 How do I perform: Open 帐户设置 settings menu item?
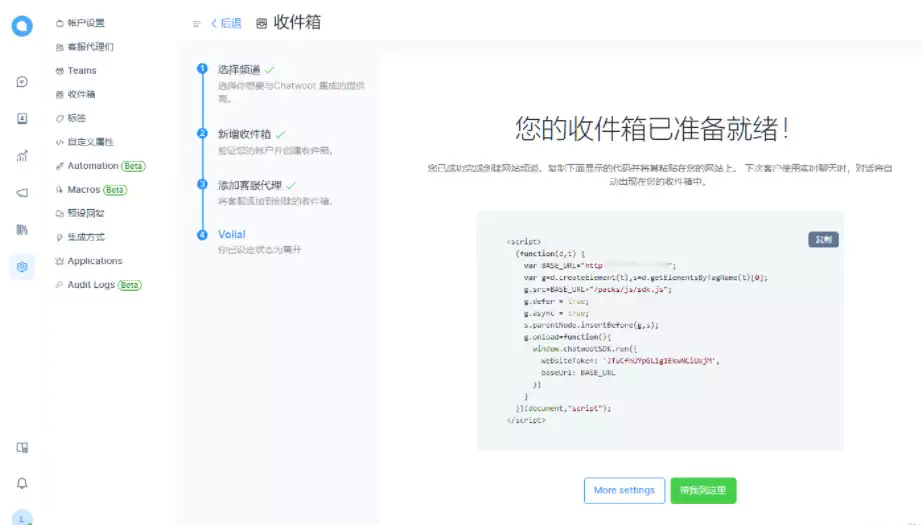(x=85, y=23)
